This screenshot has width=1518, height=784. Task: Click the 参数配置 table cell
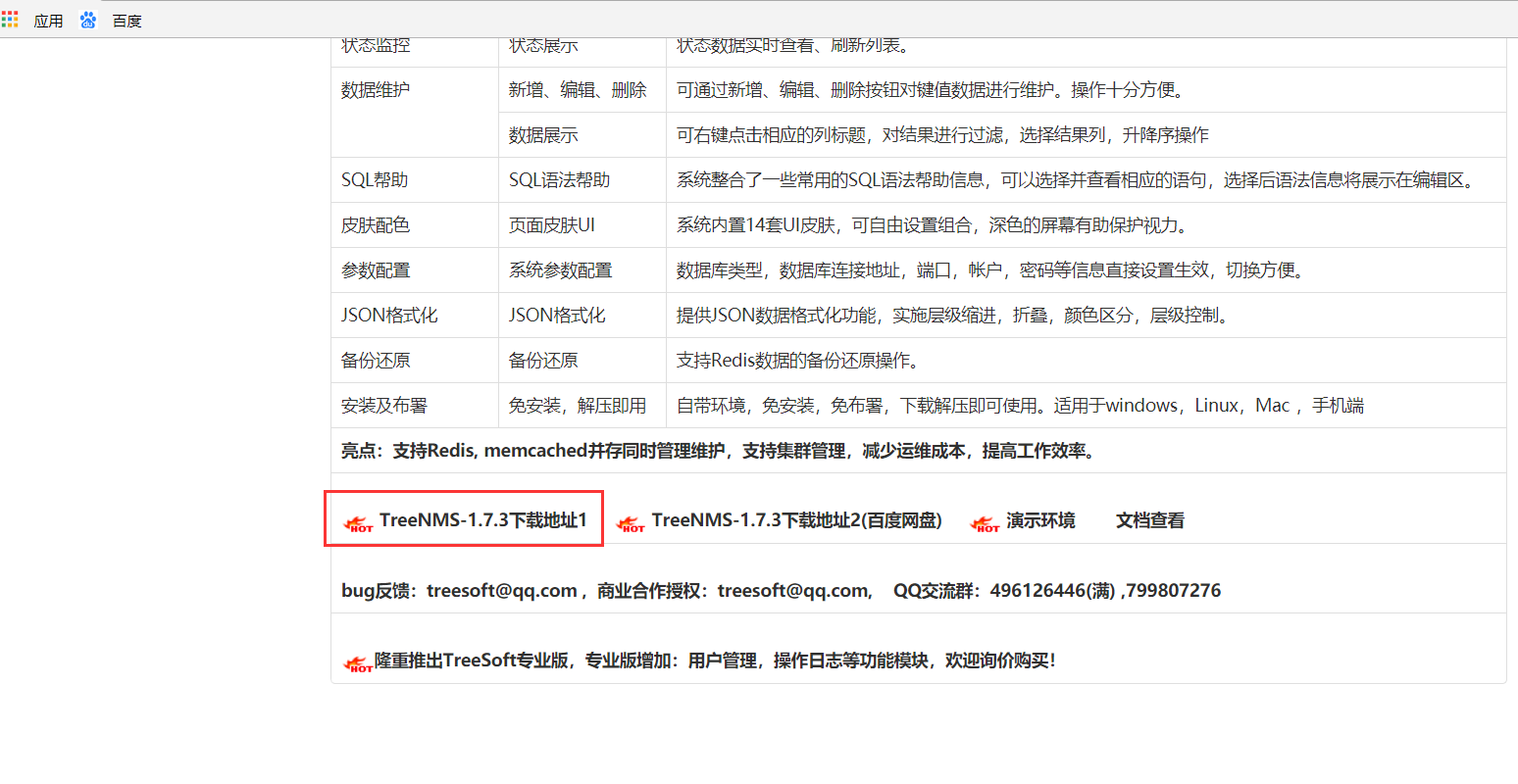[x=415, y=270]
